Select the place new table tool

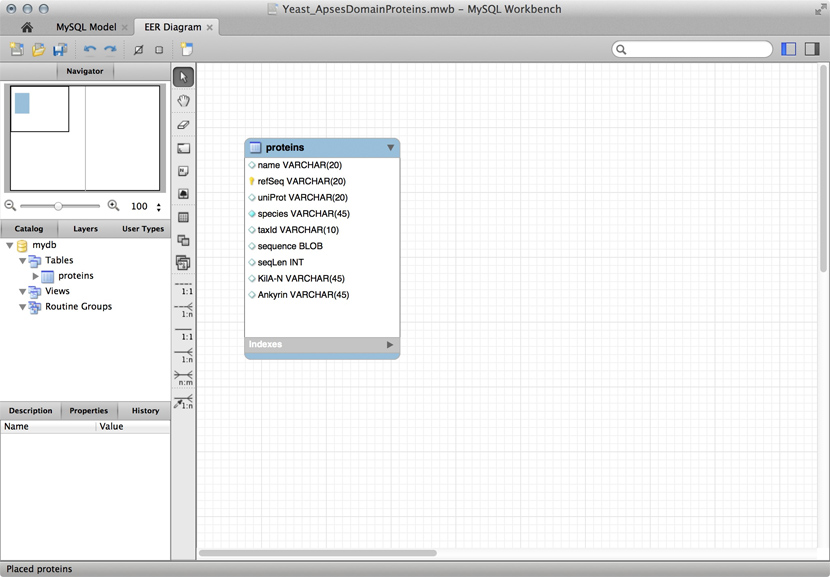click(183, 217)
